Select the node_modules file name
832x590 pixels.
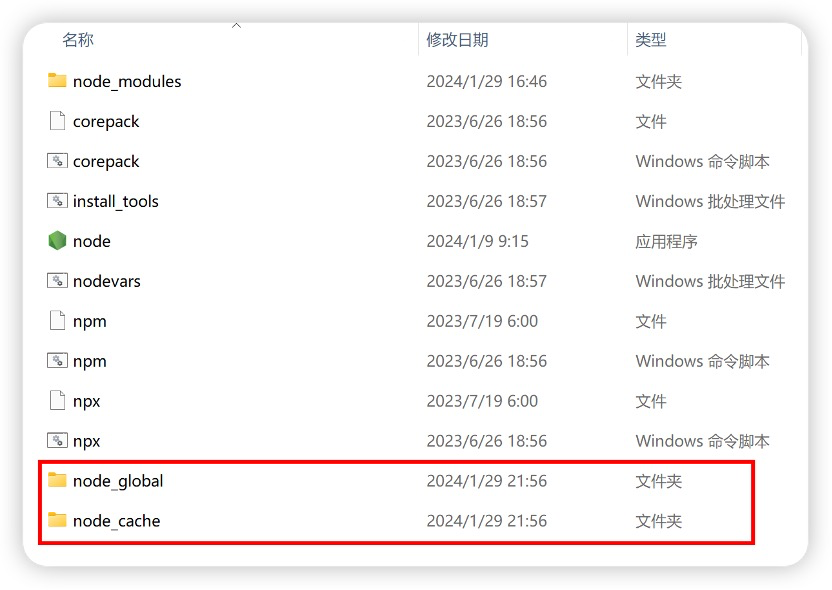(127, 82)
